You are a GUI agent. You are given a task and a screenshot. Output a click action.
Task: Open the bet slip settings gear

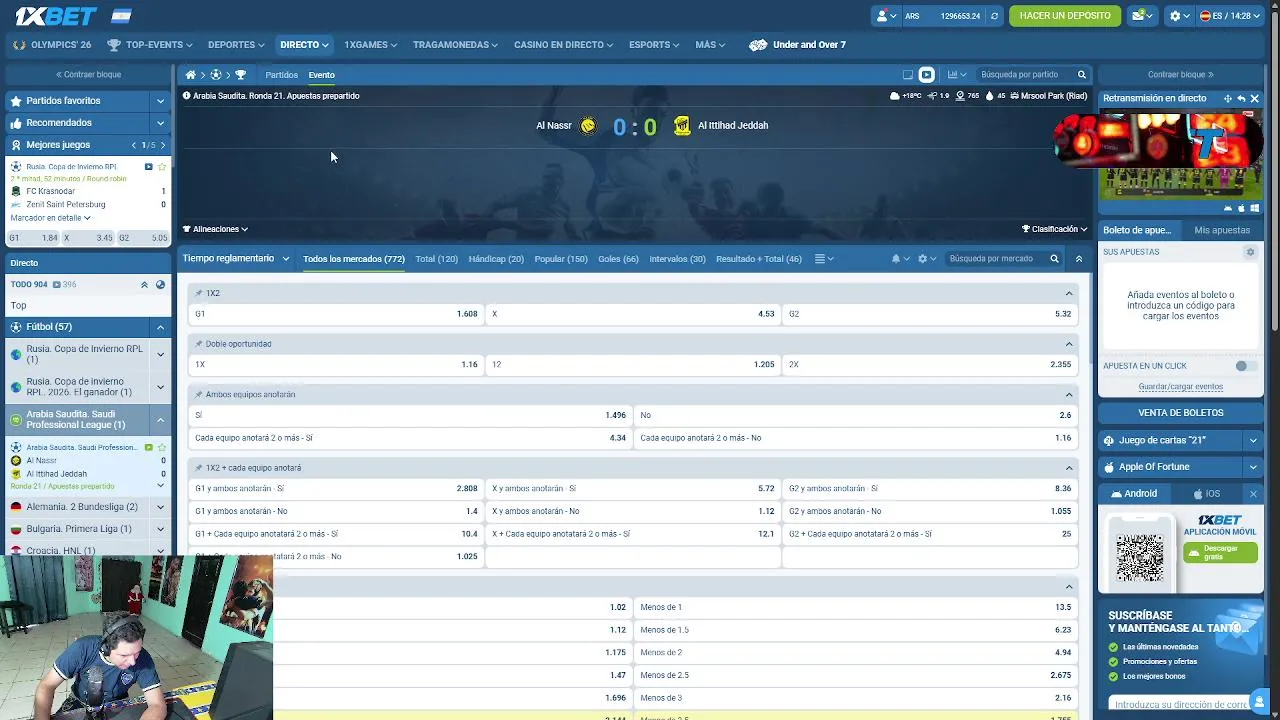click(1250, 252)
